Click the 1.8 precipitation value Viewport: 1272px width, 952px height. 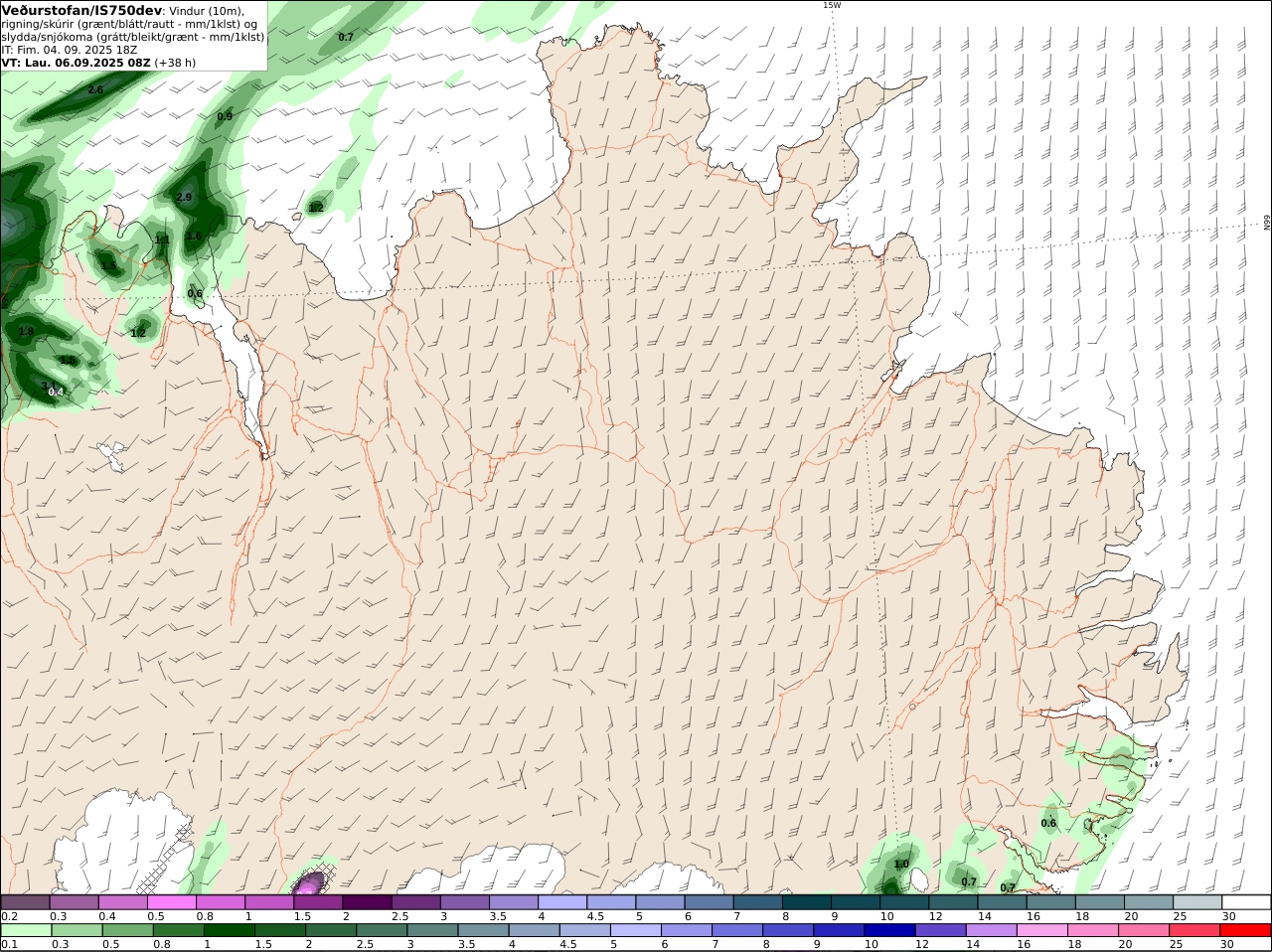coord(26,331)
